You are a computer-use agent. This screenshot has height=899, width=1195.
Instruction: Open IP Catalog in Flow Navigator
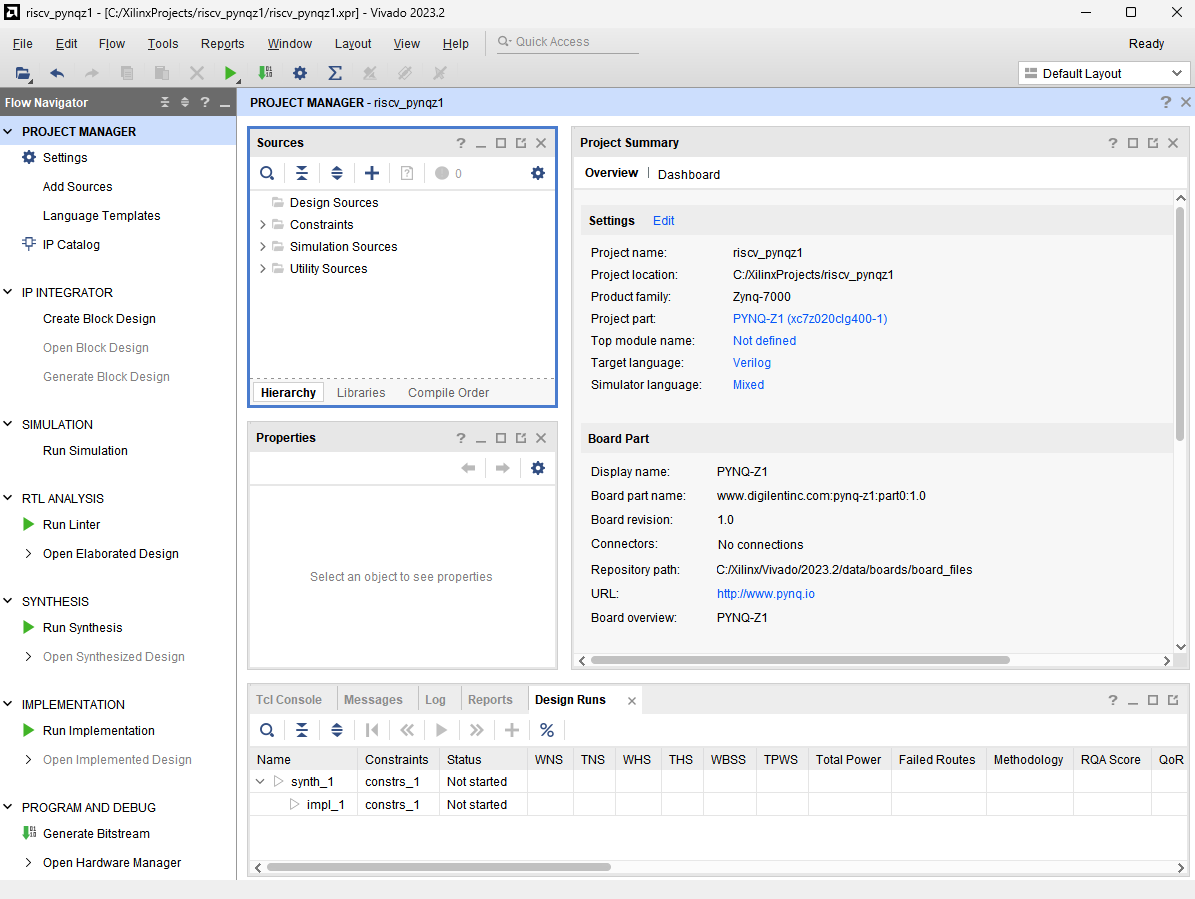coord(70,245)
